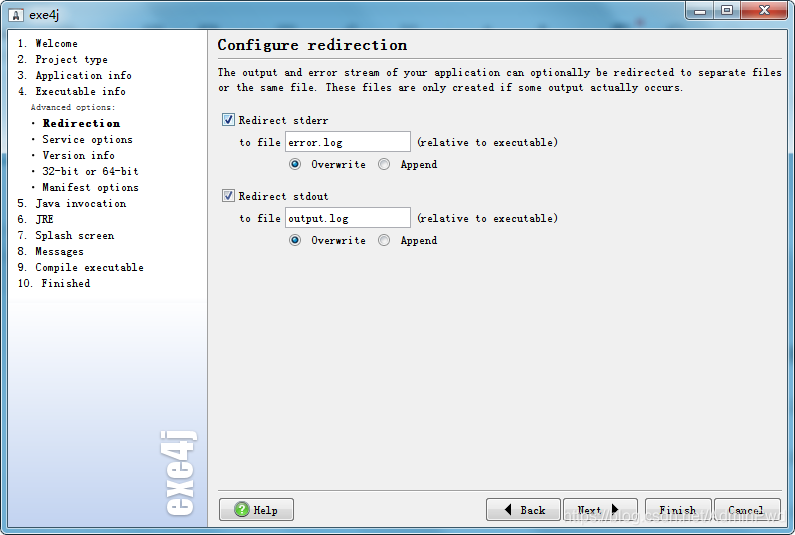Open Service options in the sidebar
This screenshot has width=795, height=535.
87,139
